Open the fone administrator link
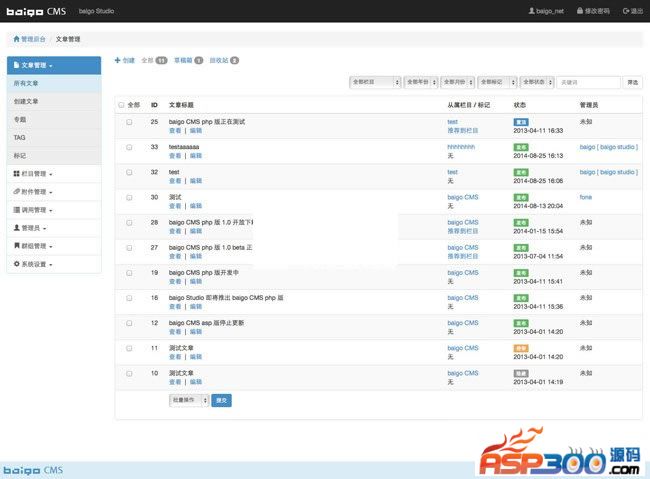 tap(585, 197)
